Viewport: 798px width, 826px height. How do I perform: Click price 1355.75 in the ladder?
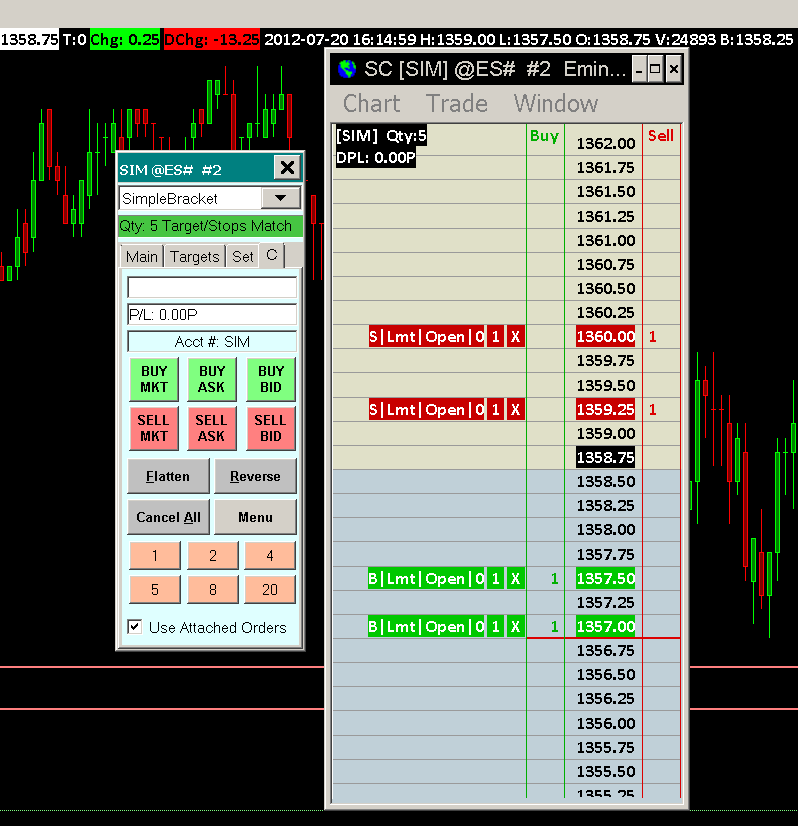pos(605,748)
